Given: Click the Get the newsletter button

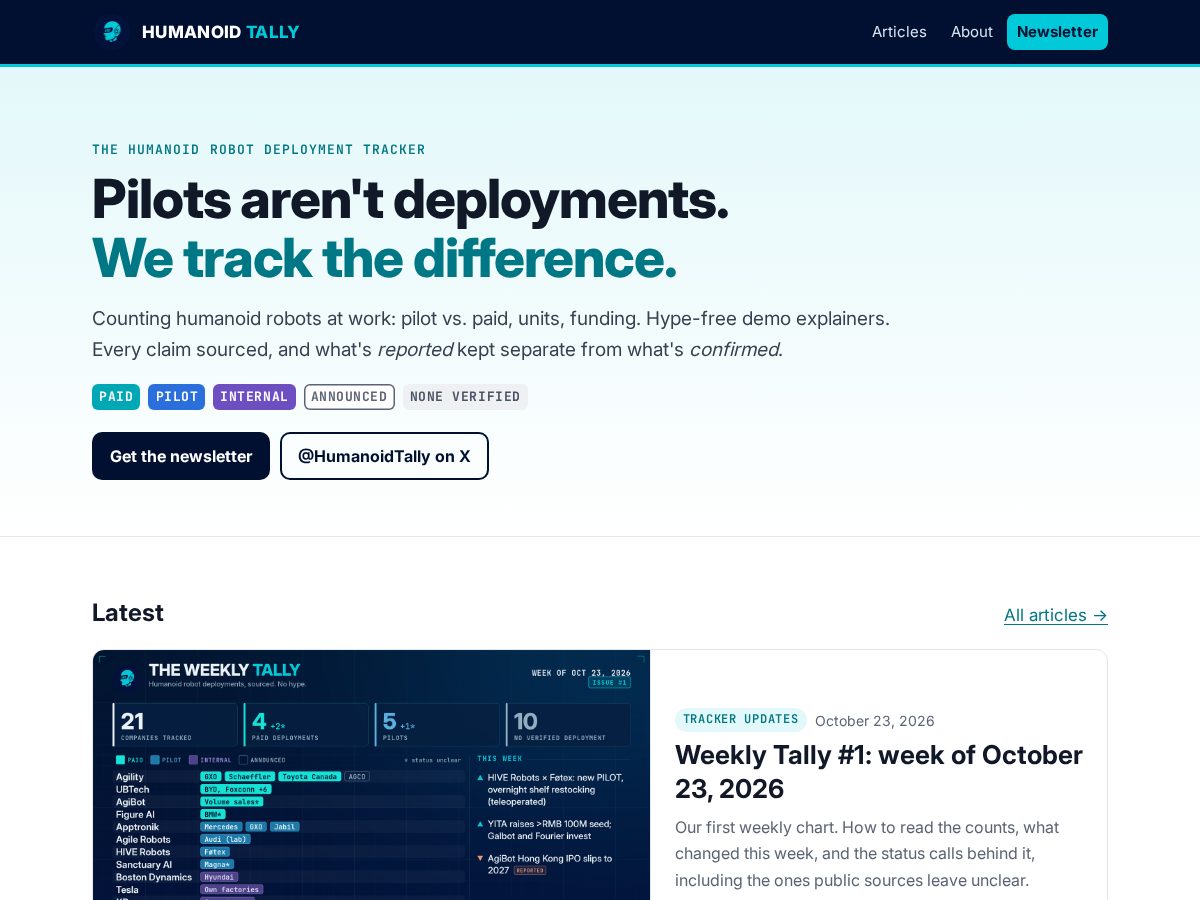Looking at the screenshot, I should (181, 456).
